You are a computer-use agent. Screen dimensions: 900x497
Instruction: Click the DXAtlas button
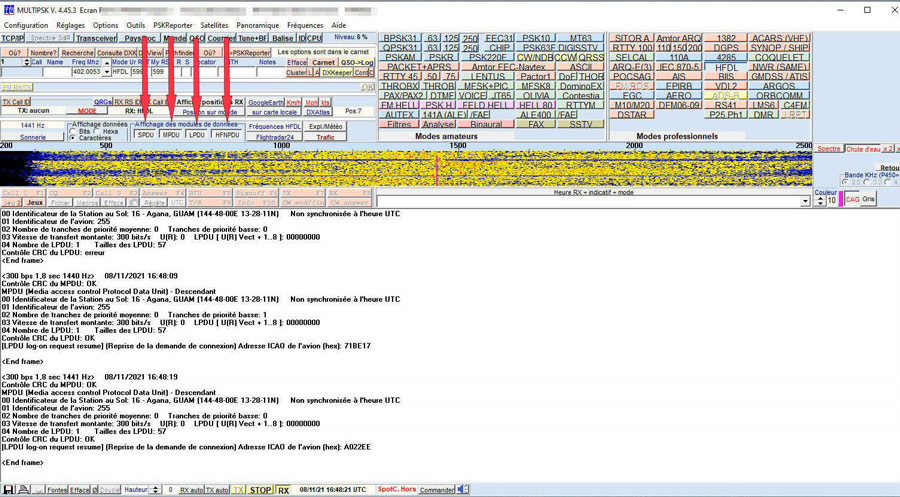pyautogui.click(x=317, y=112)
